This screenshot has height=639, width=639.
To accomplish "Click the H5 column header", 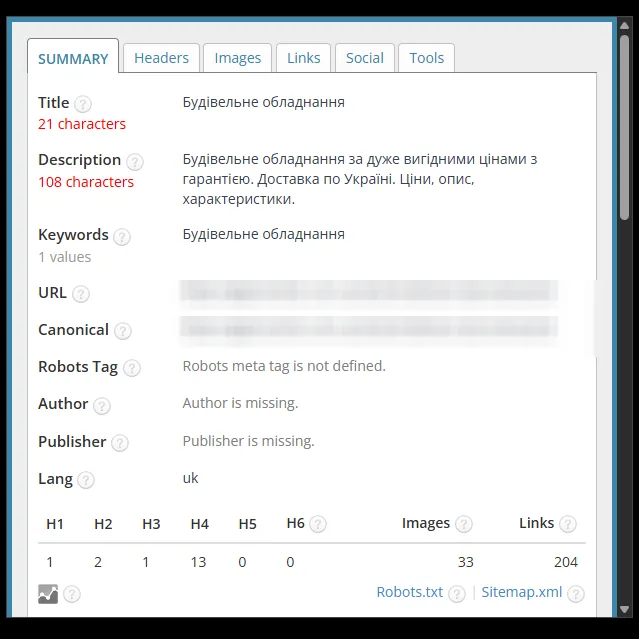I will 247,524.
